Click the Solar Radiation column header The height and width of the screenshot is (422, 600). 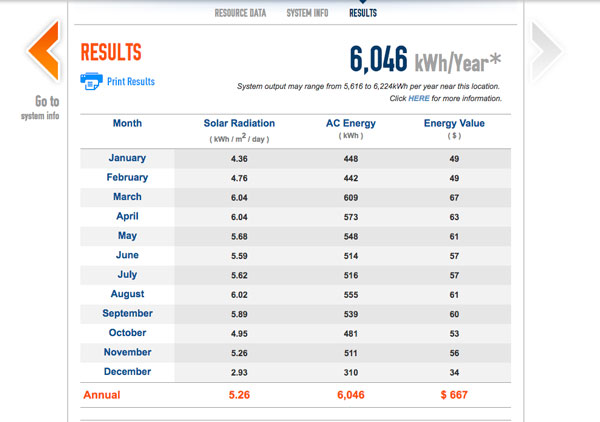(x=239, y=124)
